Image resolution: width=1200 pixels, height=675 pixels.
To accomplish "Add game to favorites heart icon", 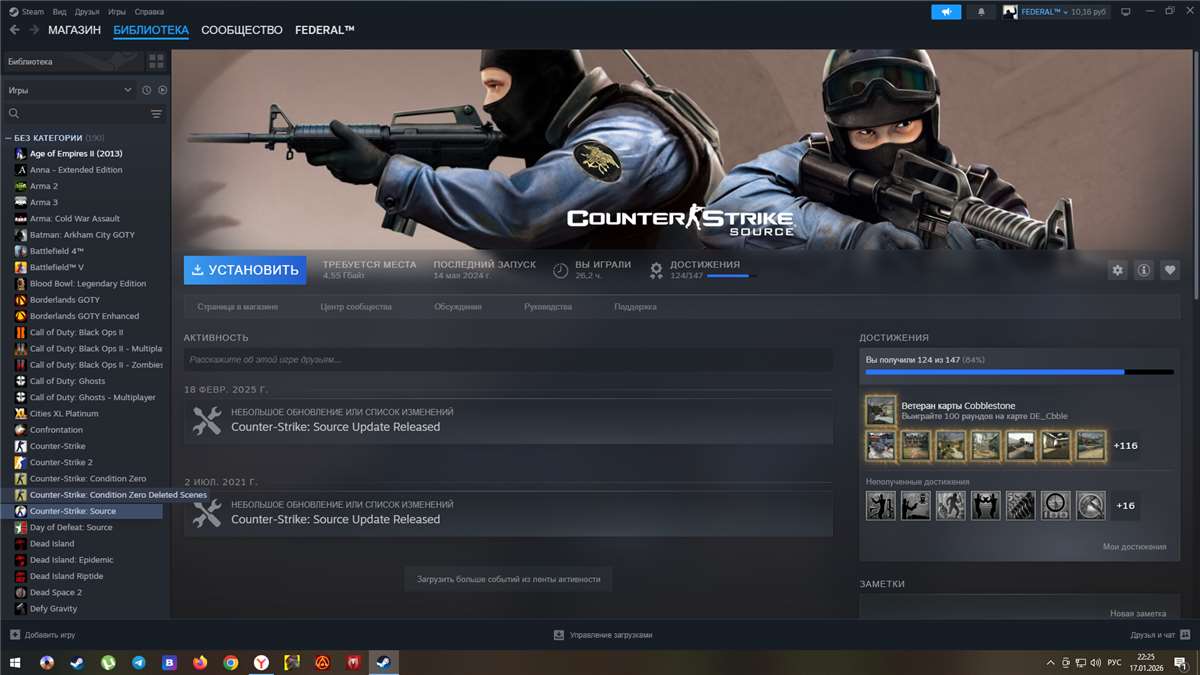I will [x=1169, y=270].
